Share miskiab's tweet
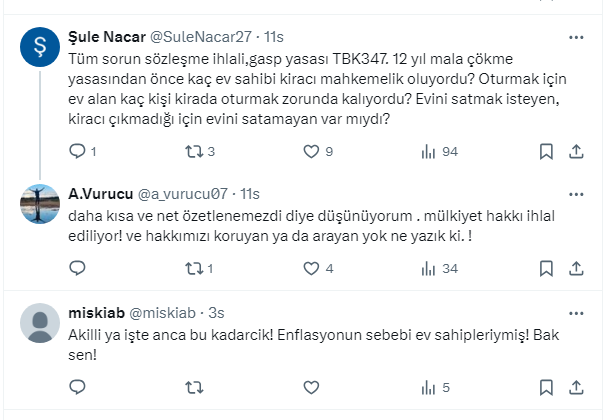 point(576,387)
